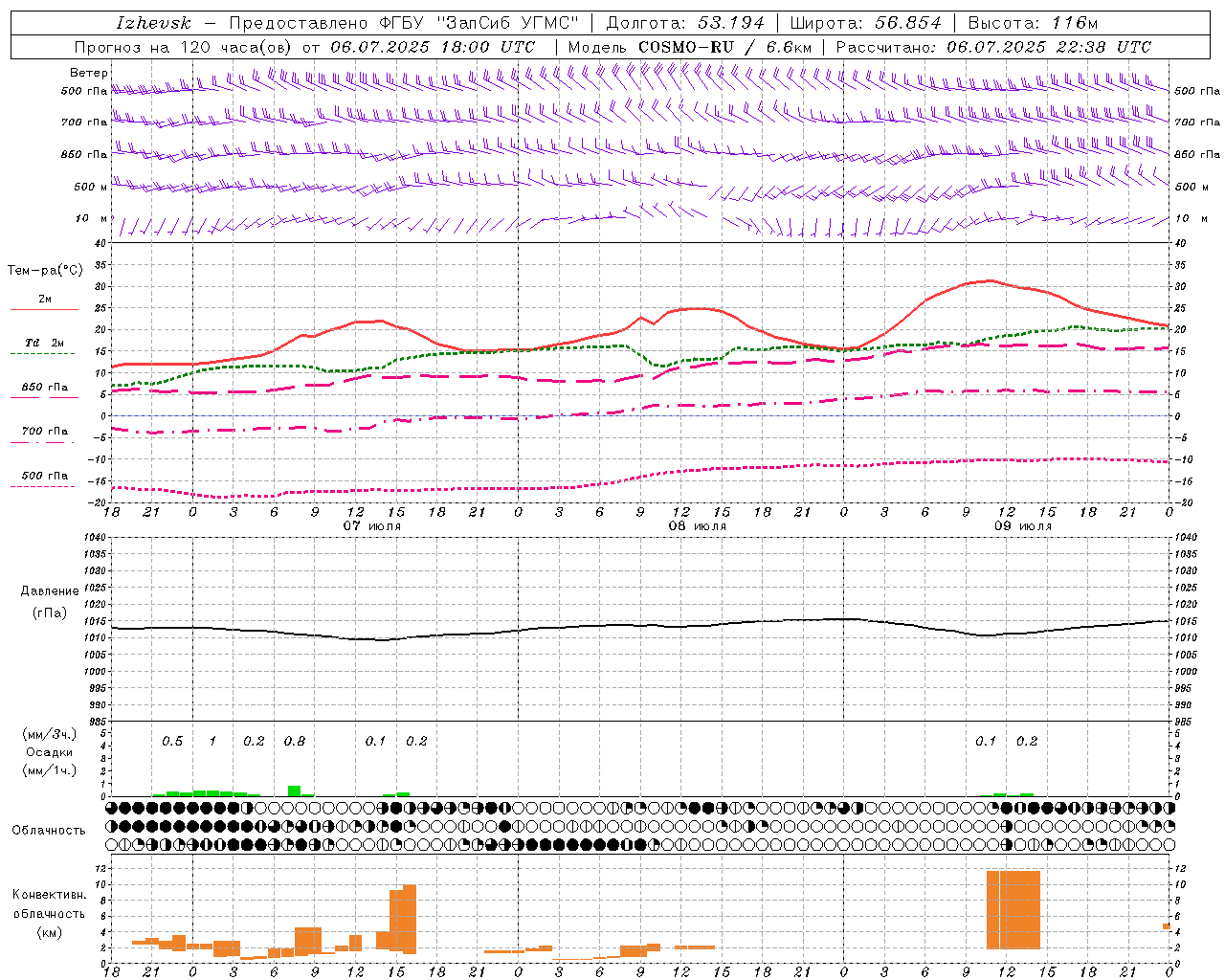Click the '(мм/3ч.)' precipitation units label
This screenshot has height=980, width=1225.
pyautogui.click(x=50, y=734)
